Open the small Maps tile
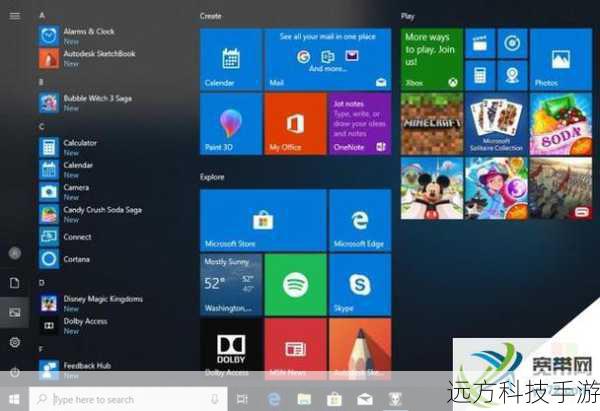Image resolution: width=600 pixels, height=411 pixels. point(512,75)
